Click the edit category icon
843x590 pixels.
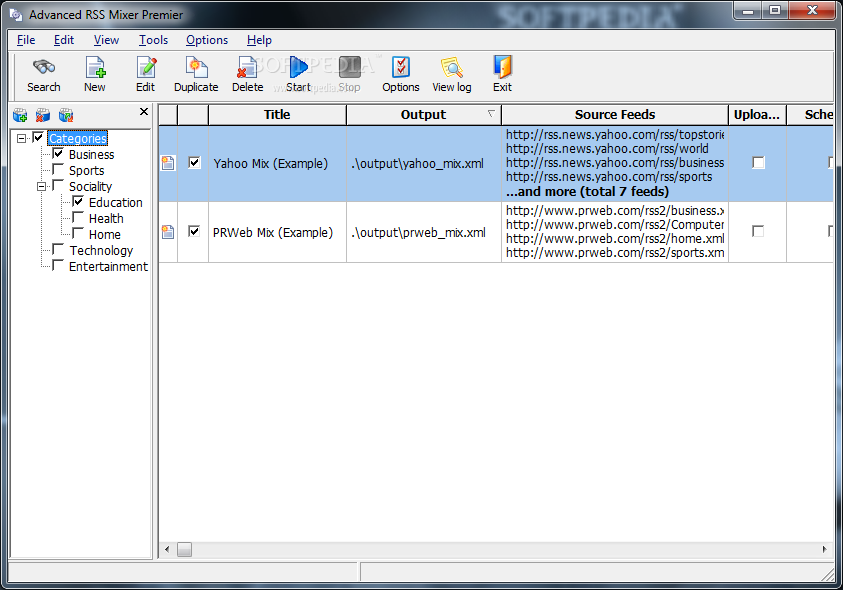click(66, 115)
